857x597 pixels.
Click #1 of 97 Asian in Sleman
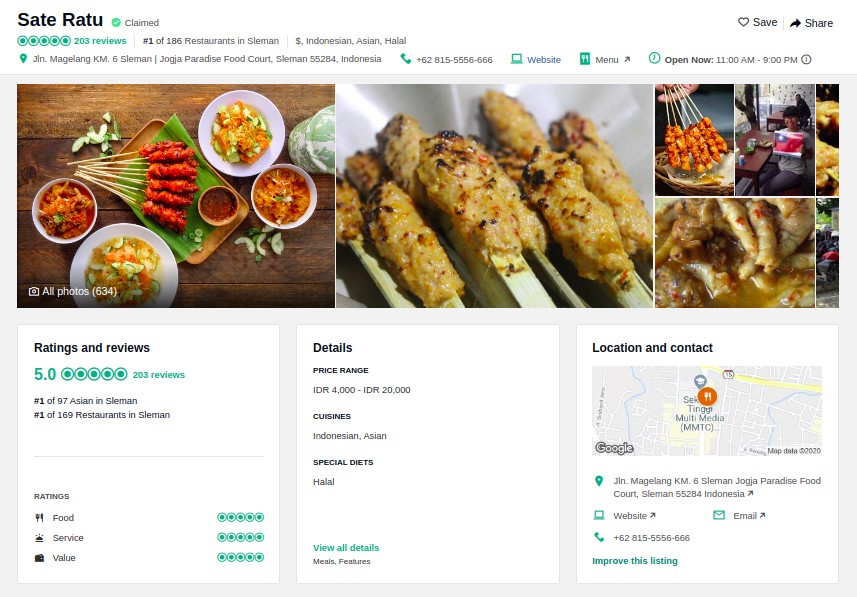pos(85,401)
